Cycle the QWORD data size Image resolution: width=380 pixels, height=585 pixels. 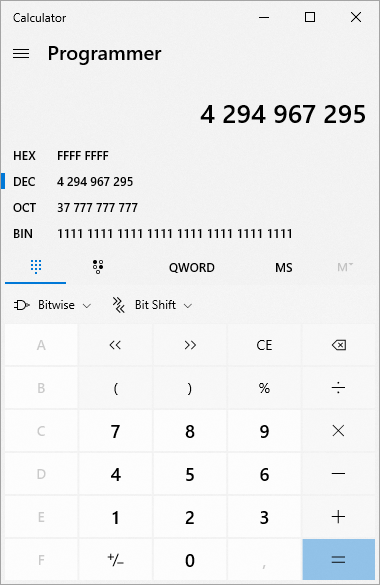[191, 268]
